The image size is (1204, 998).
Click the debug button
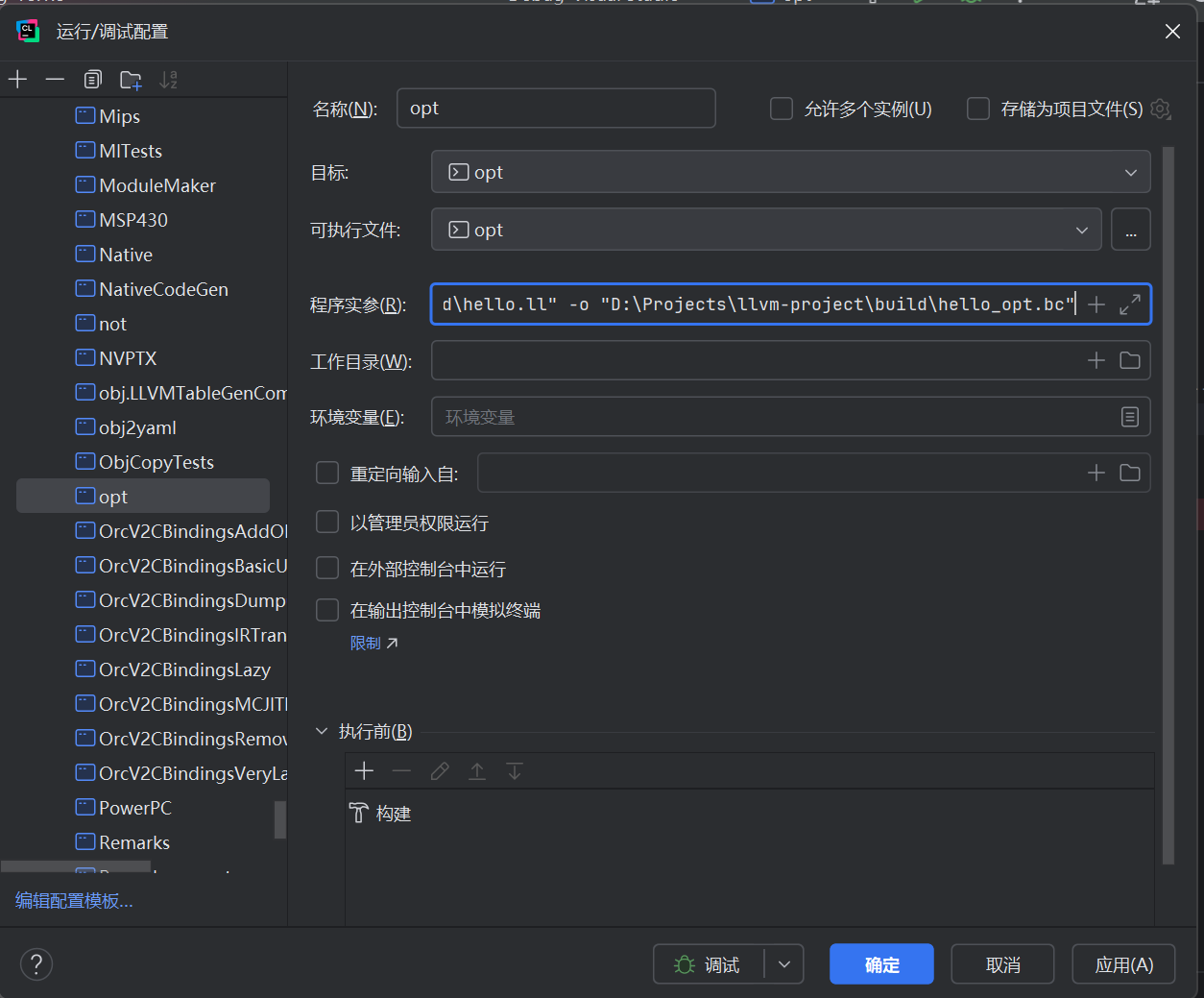click(x=709, y=964)
